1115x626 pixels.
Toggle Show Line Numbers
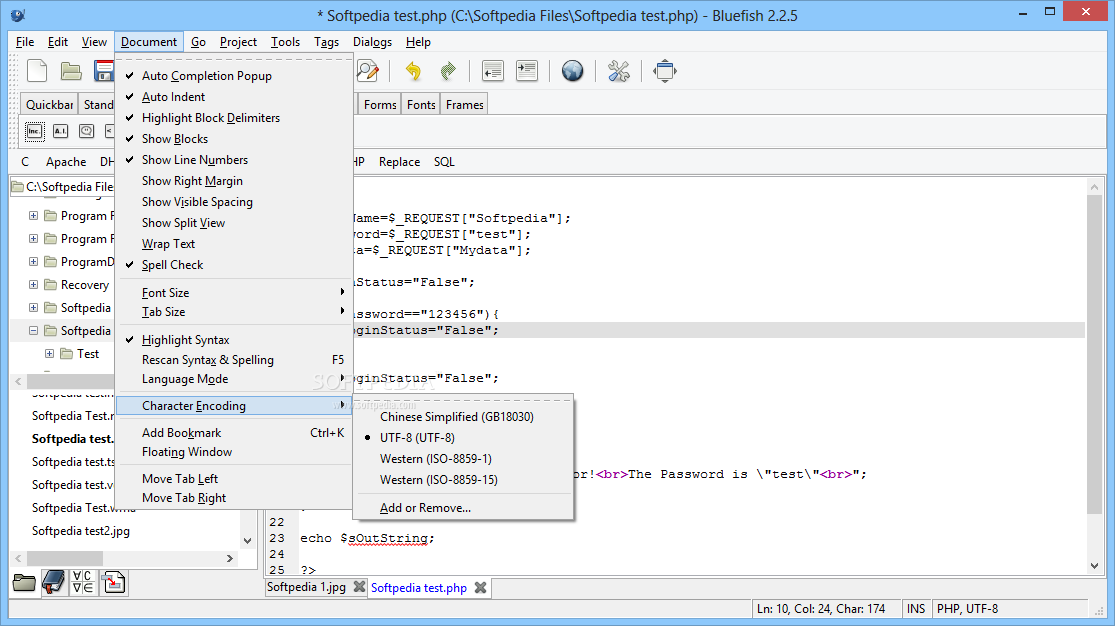click(234, 160)
